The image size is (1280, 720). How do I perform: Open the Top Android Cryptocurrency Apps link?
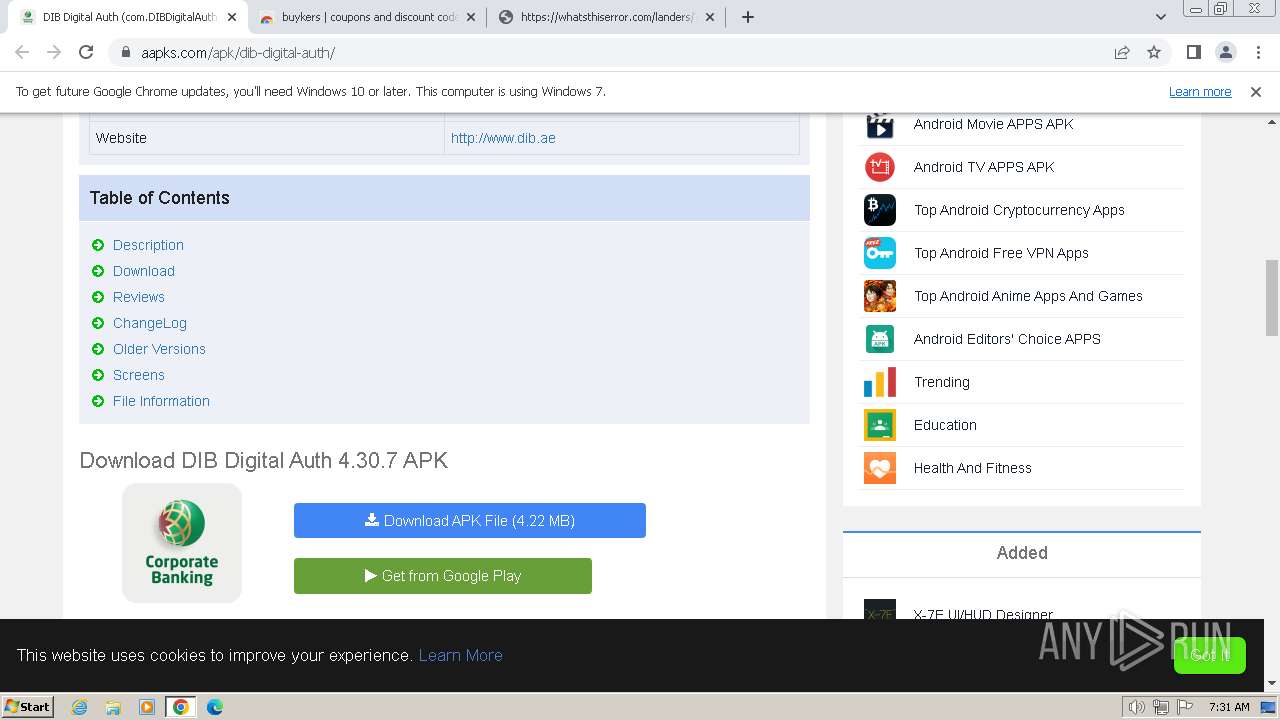[1019, 210]
